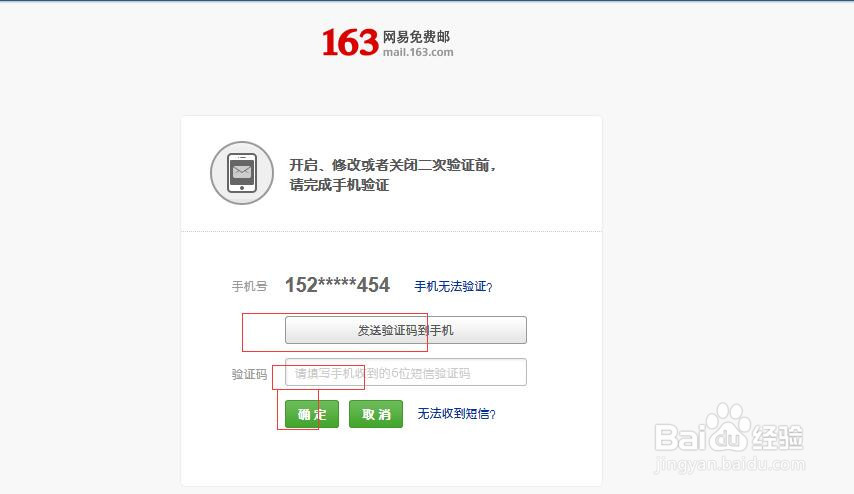Click the 请完成手机验证 instruction text
Image resolution: width=854 pixels, height=494 pixels.
click(x=339, y=185)
